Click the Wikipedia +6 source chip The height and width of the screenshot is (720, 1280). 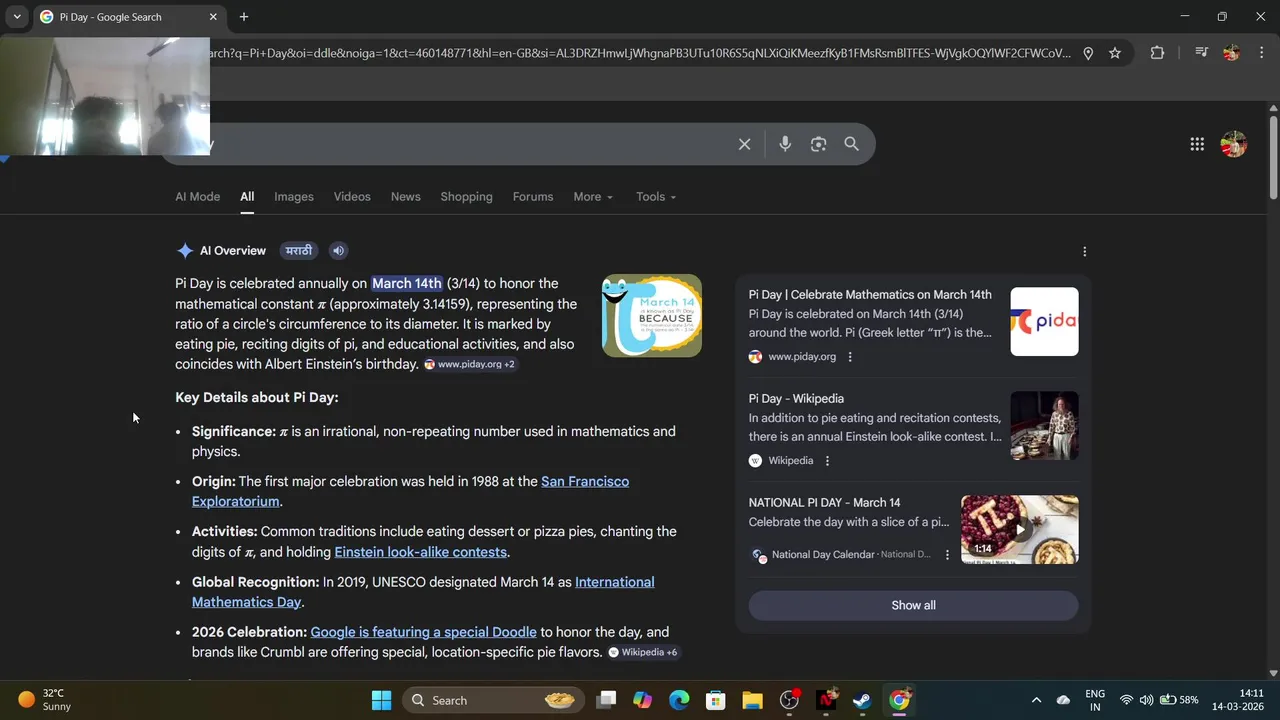[643, 652]
